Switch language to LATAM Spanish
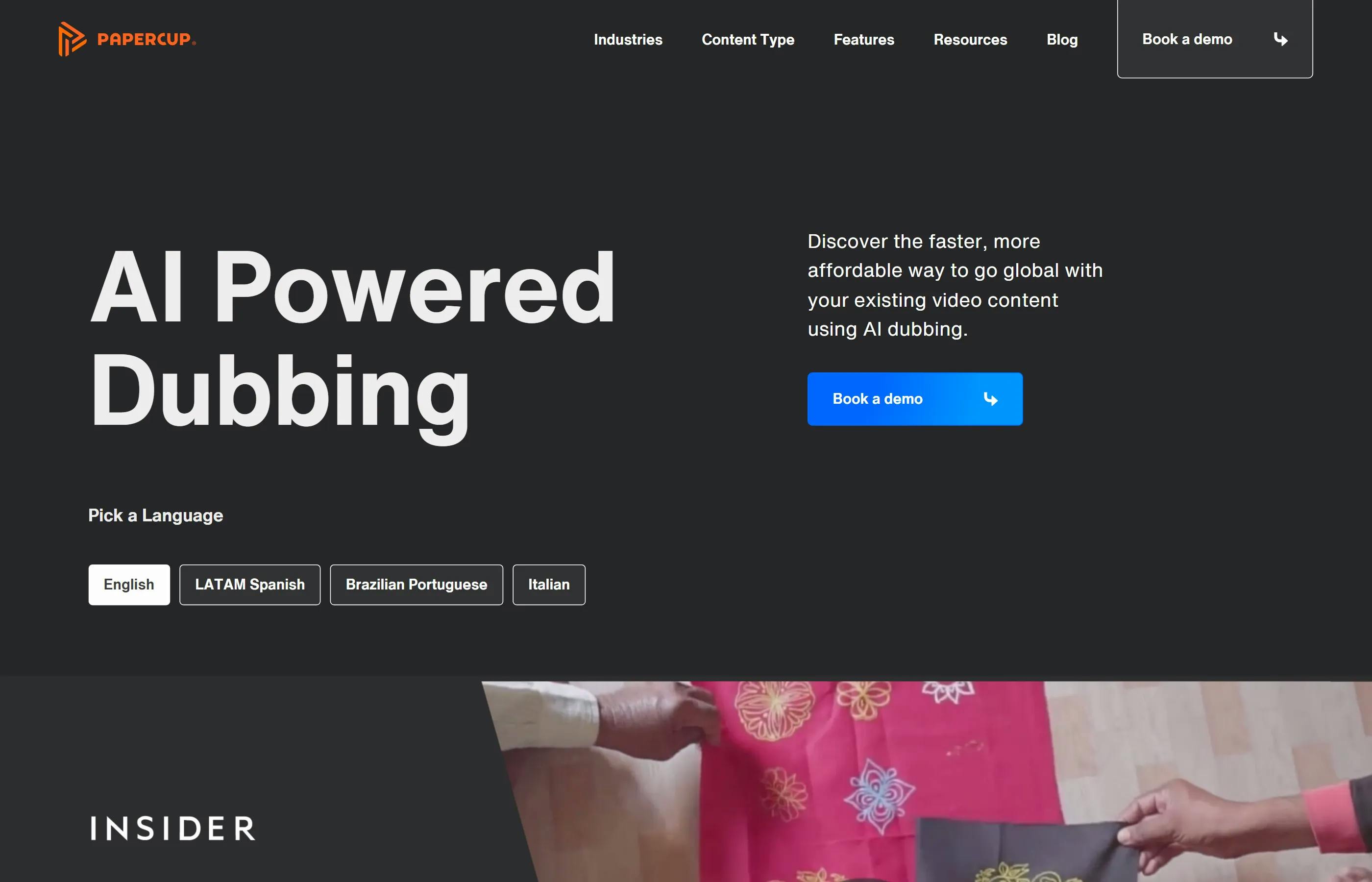1372x882 pixels. 250,585
